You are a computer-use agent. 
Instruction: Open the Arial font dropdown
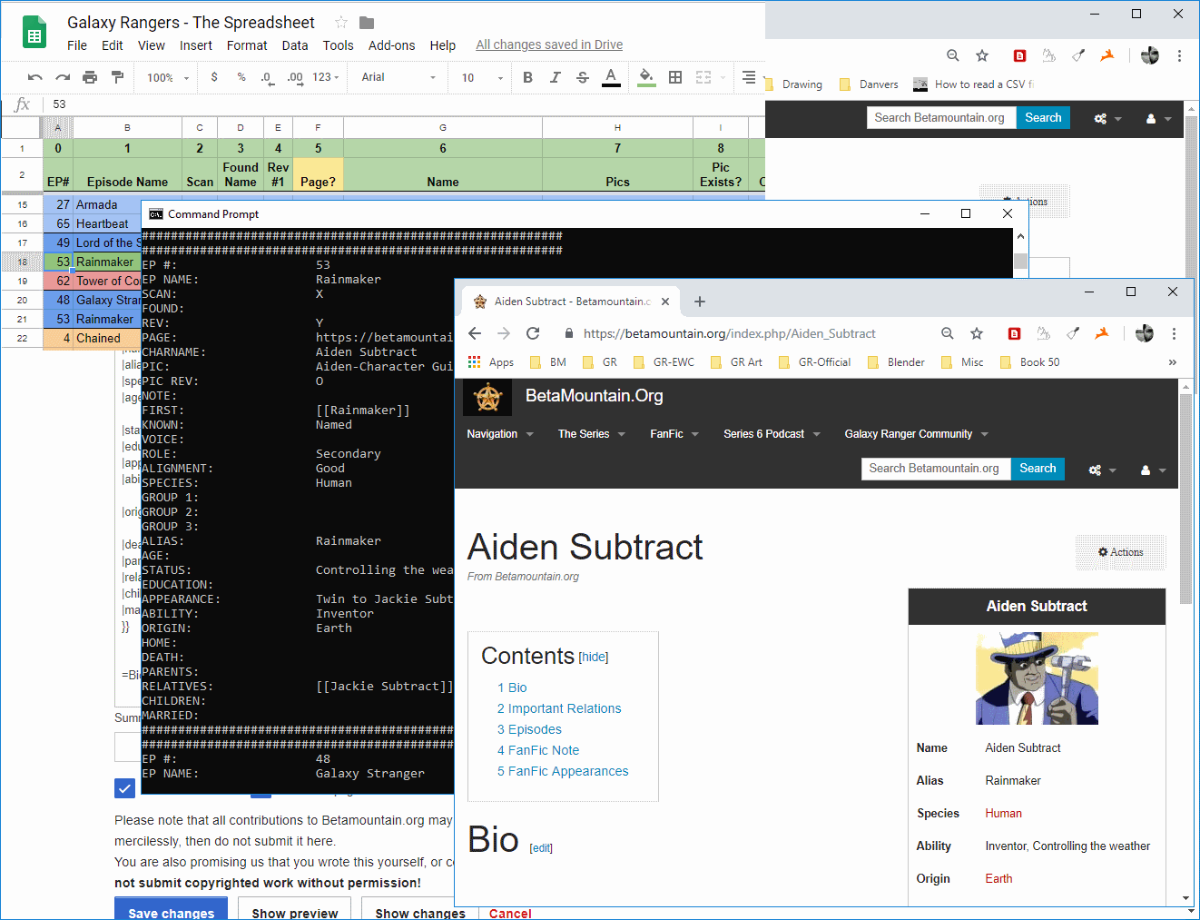(x=399, y=77)
